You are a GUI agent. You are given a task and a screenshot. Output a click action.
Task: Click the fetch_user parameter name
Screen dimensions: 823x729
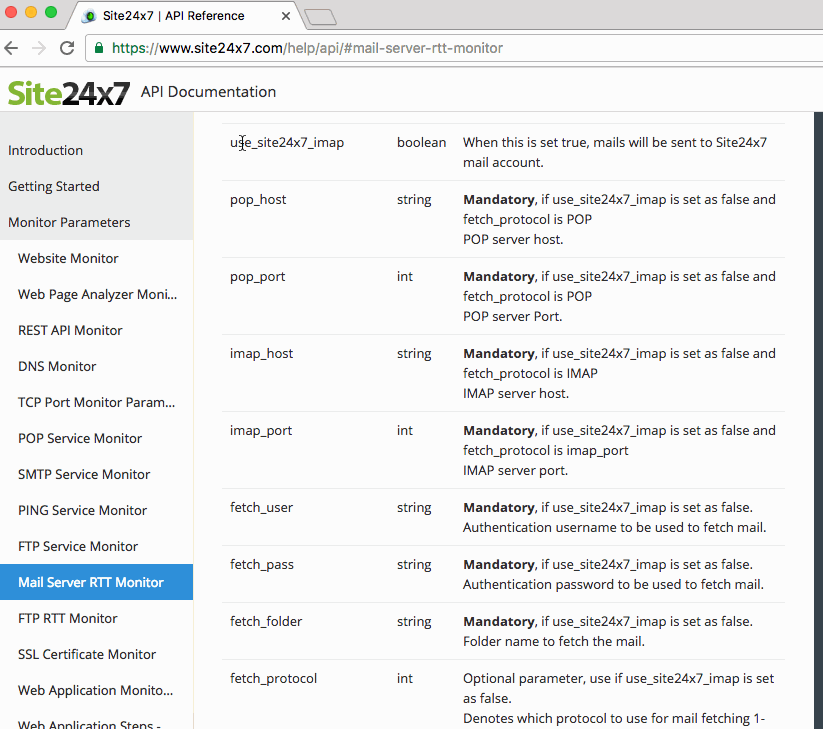tap(261, 508)
